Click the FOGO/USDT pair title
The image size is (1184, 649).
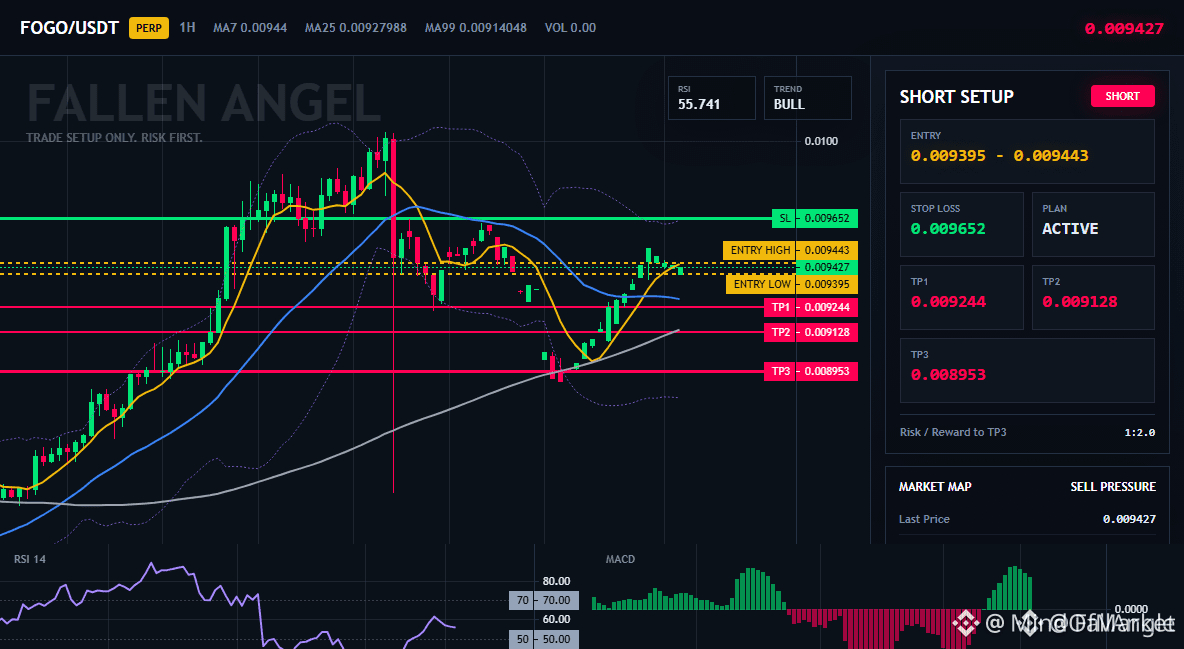(x=69, y=28)
